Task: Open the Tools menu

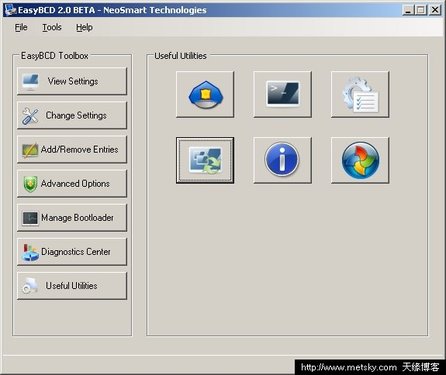Action: (x=52, y=27)
